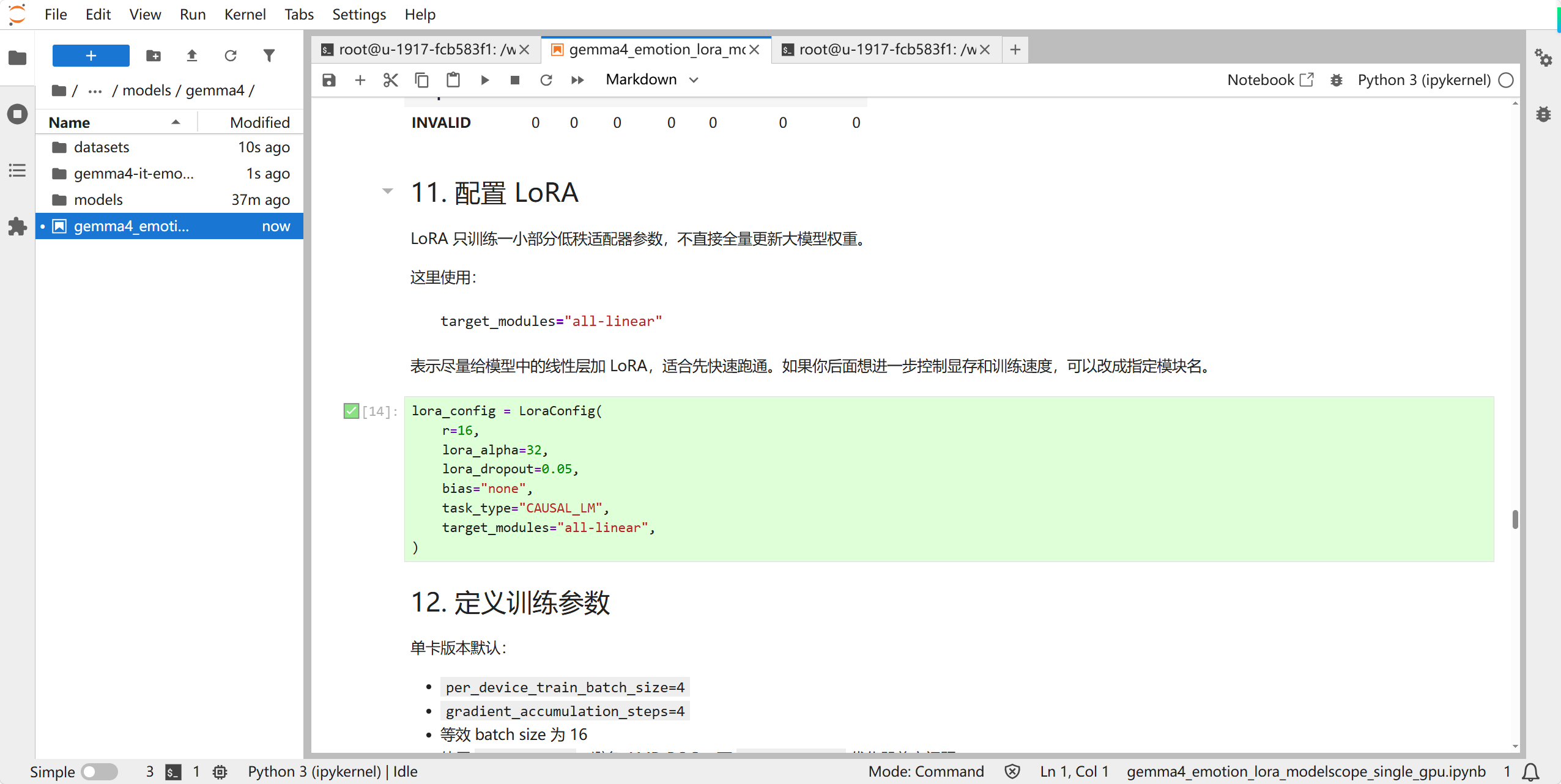Open Notebook in new browser tab

click(1270, 80)
